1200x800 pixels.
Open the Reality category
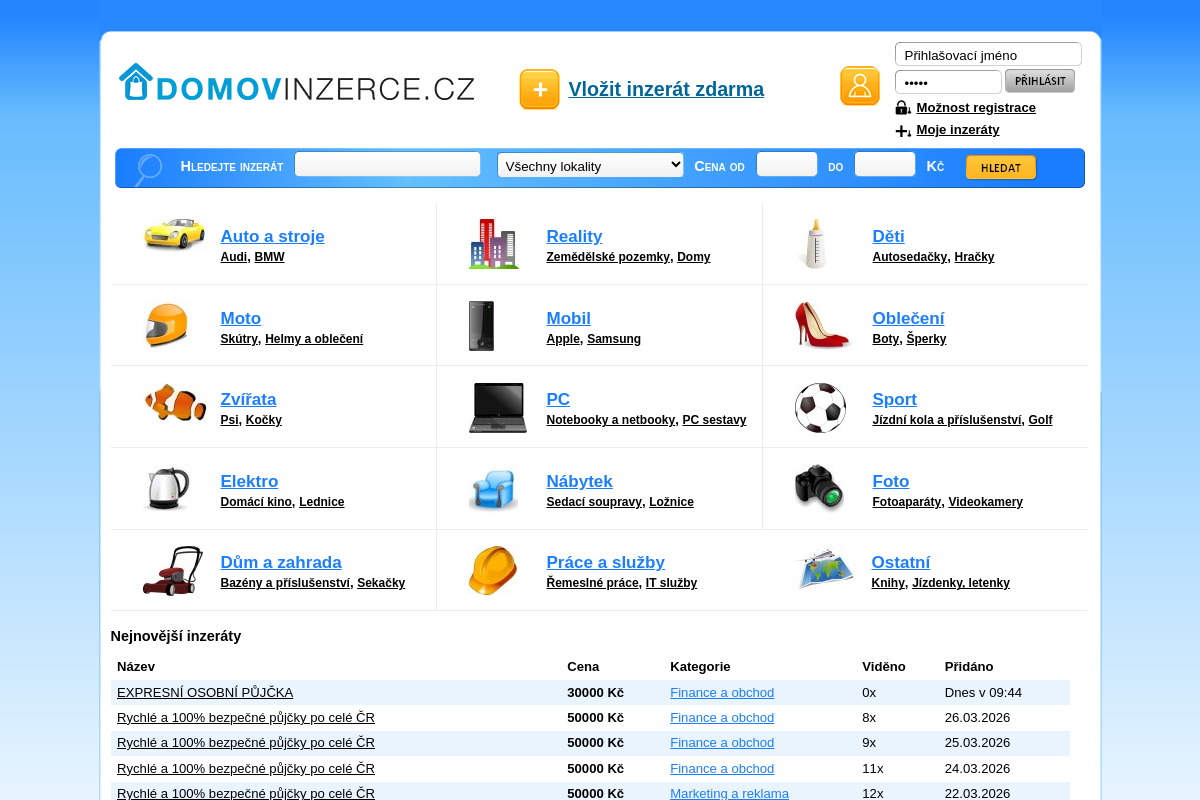(x=574, y=236)
